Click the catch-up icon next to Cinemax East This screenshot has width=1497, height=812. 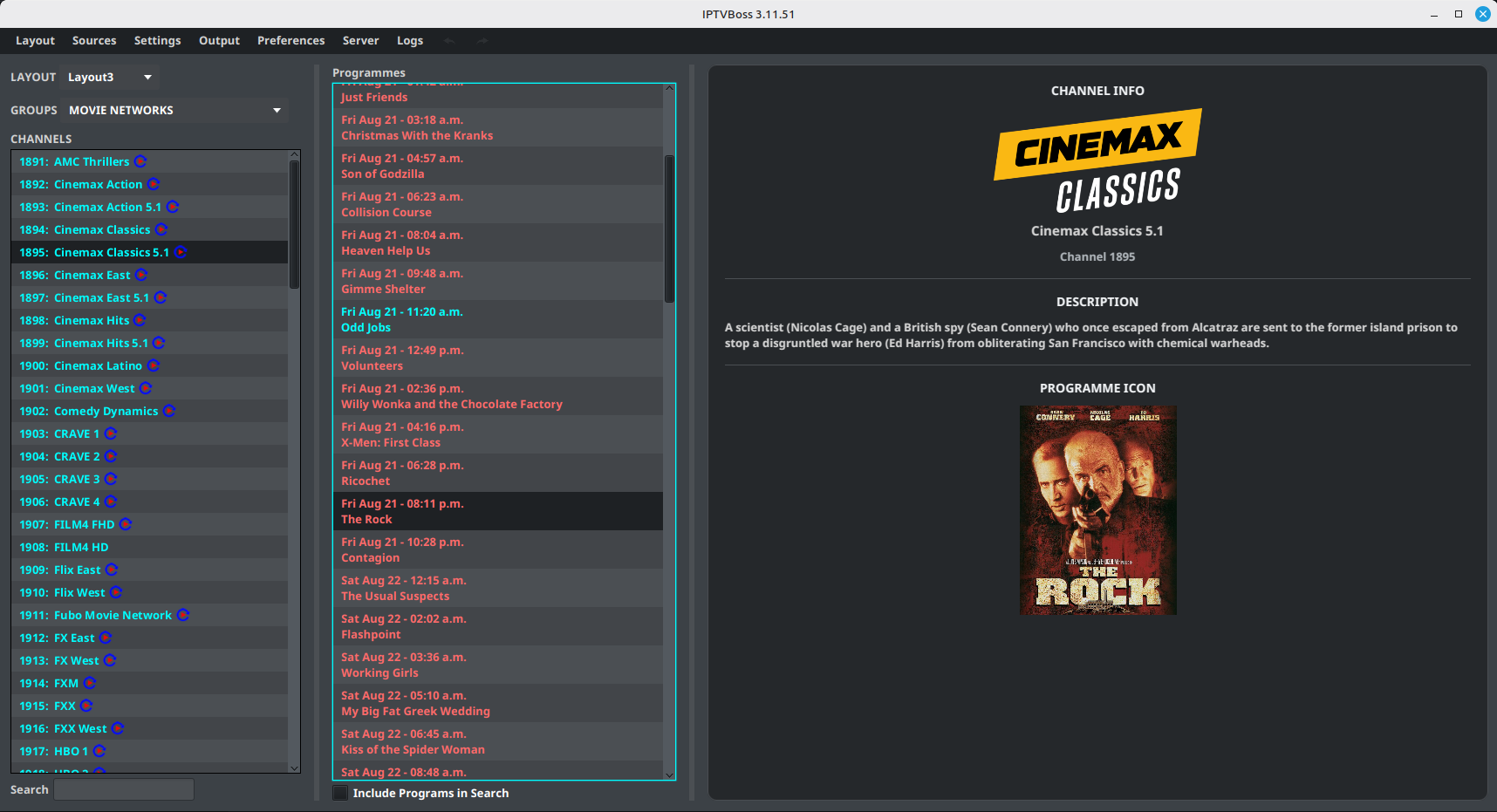tap(141, 275)
